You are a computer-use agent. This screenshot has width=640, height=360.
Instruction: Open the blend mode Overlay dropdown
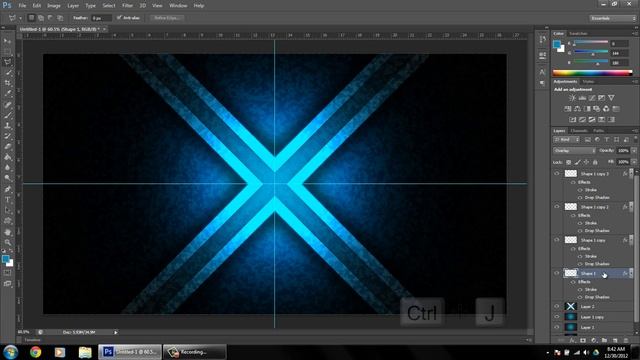click(x=574, y=151)
